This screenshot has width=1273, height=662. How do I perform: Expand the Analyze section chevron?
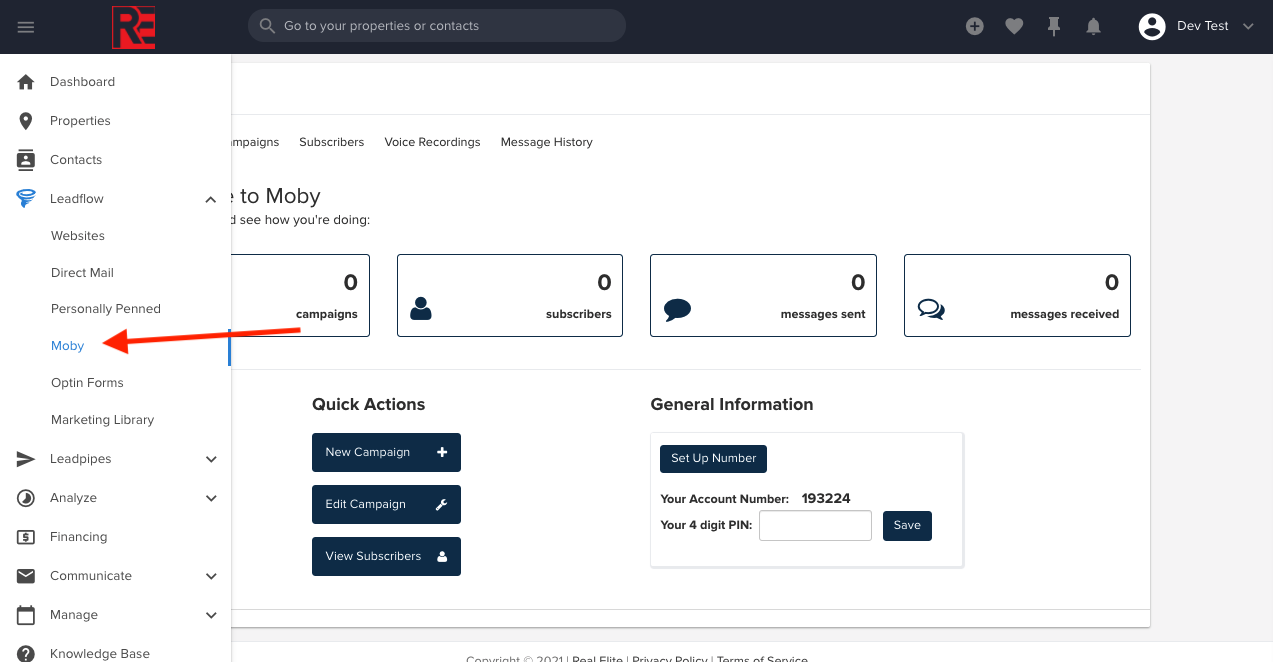211,498
